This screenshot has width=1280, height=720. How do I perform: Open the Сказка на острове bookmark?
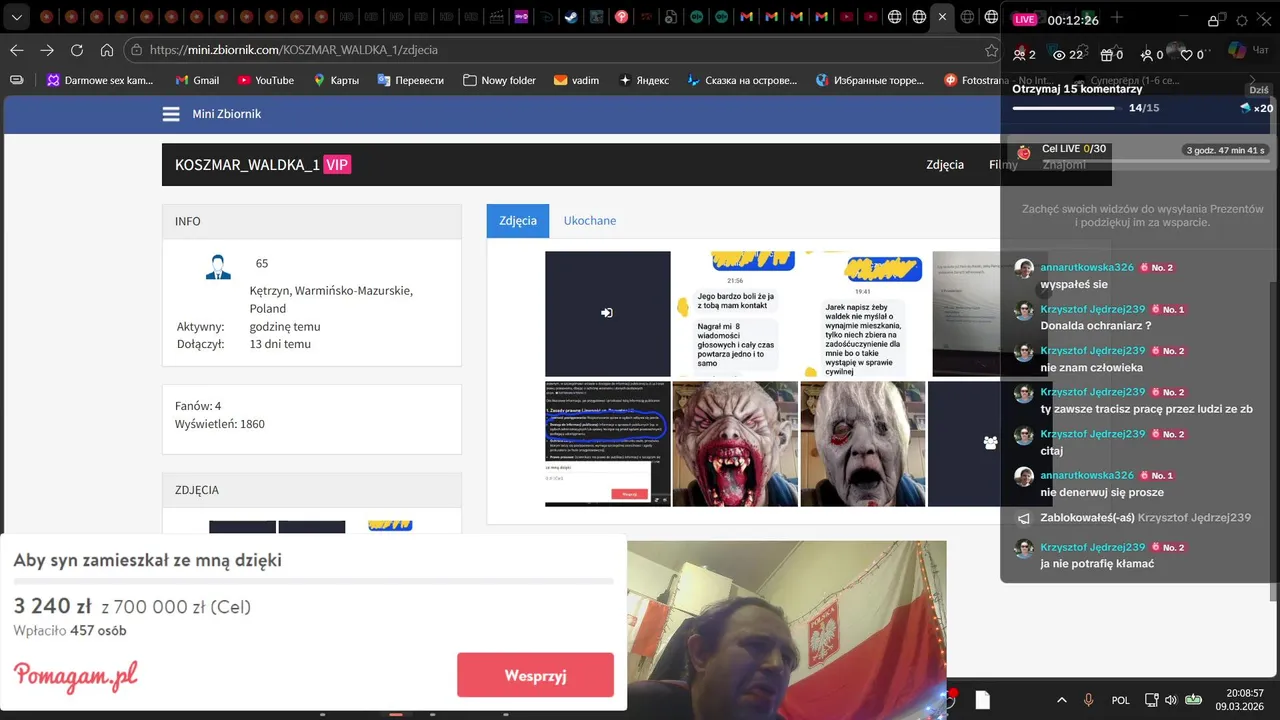(x=741, y=80)
